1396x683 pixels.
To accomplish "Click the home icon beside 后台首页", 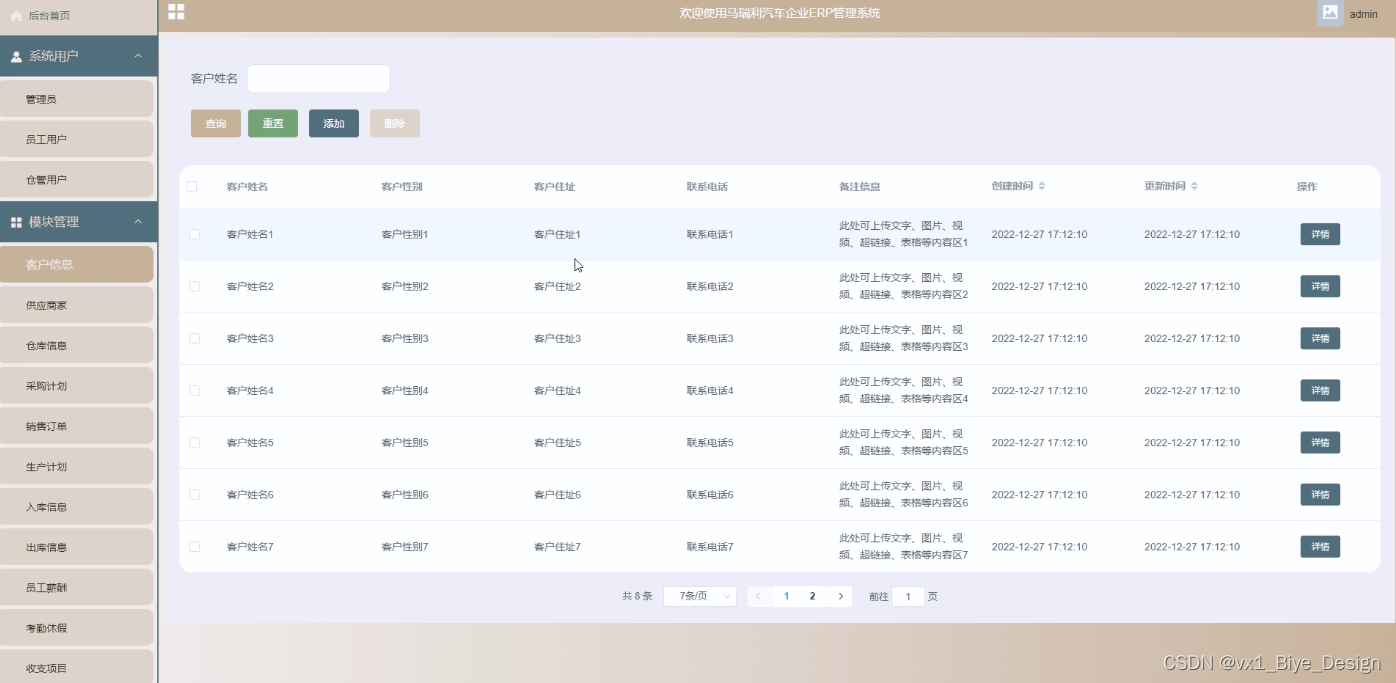I will 16,16.
